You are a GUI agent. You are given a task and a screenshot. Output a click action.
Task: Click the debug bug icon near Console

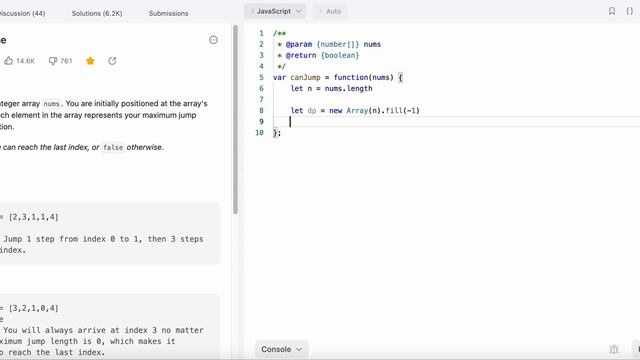(613, 349)
